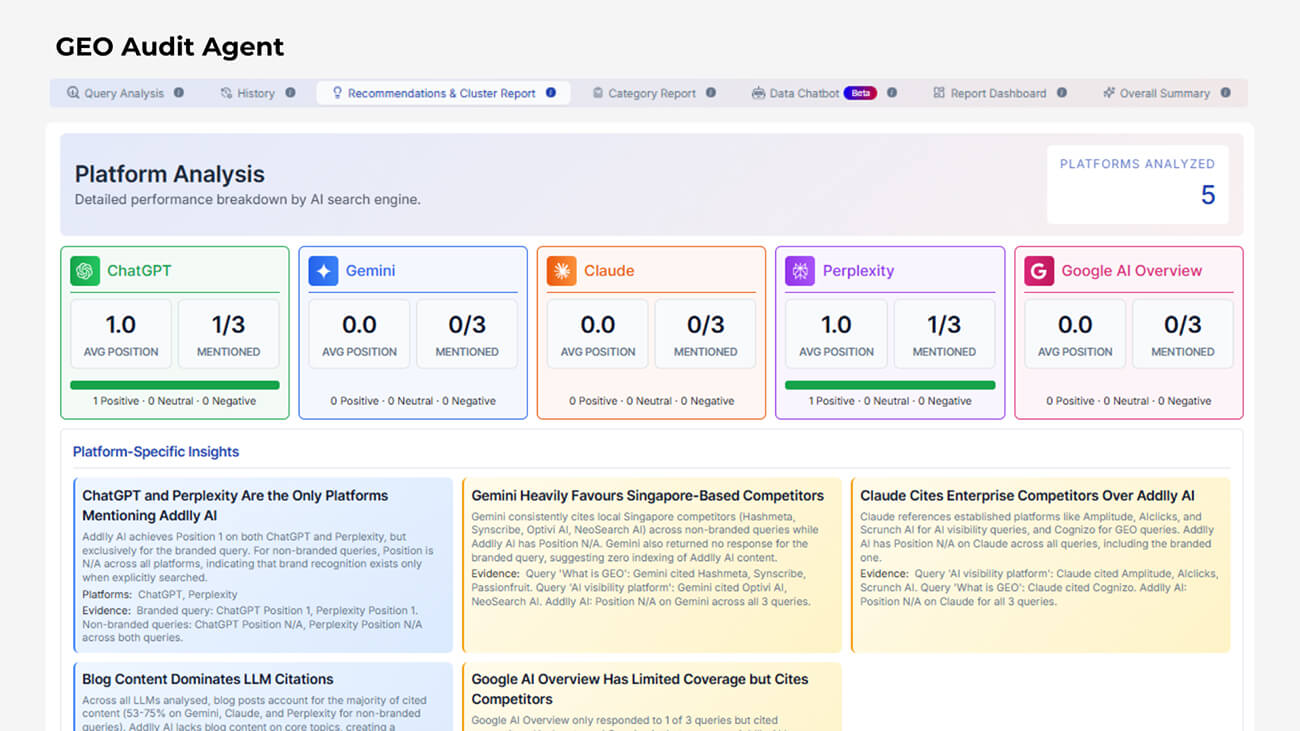Open the Category Report tab

click(654, 93)
